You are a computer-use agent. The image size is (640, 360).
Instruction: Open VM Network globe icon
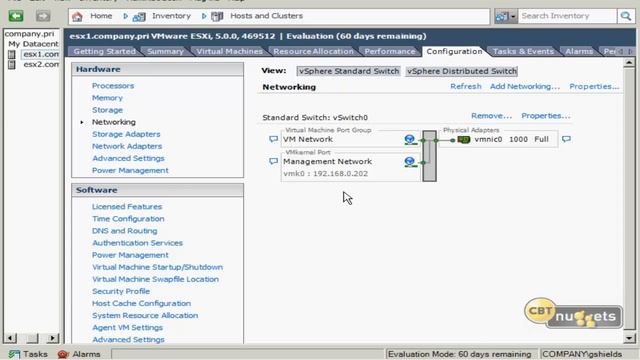coord(410,139)
